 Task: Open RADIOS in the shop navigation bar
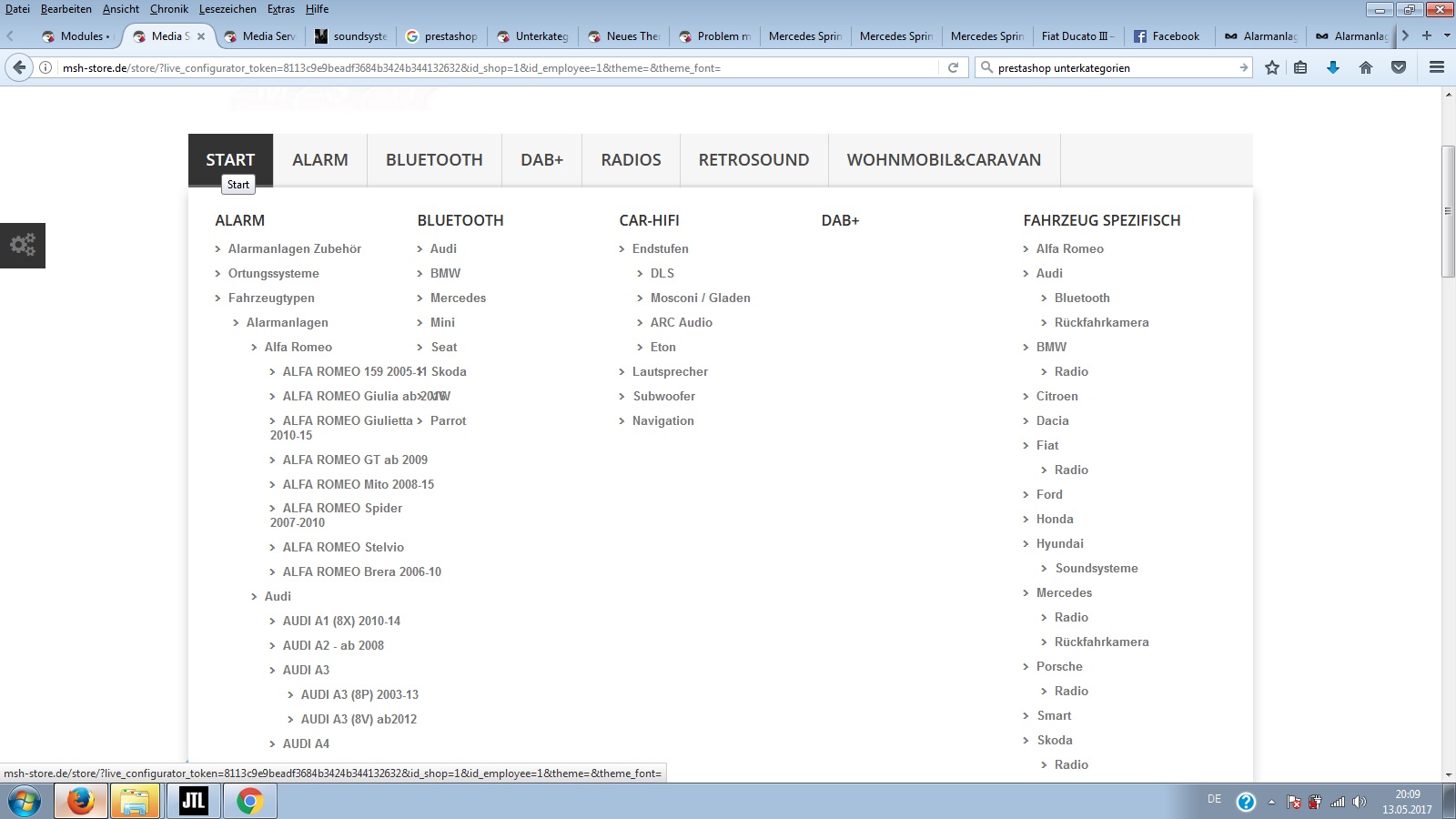click(631, 160)
